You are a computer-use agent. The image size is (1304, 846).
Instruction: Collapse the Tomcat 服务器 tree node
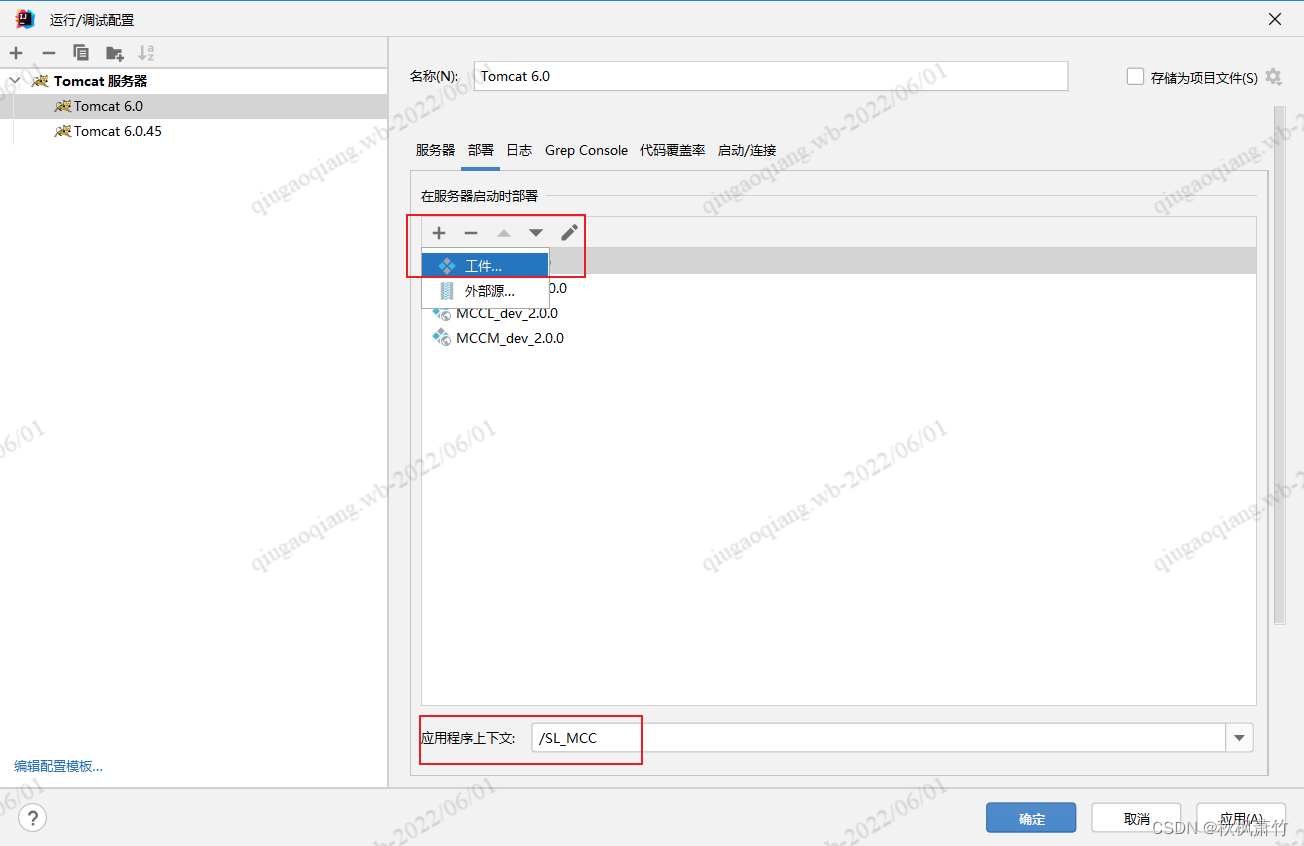click(x=14, y=81)
